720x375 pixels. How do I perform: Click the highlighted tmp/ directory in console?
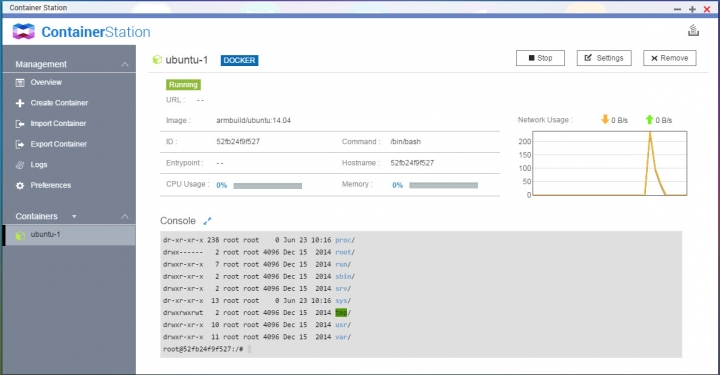pyautogui.click(x=343, y=313)
